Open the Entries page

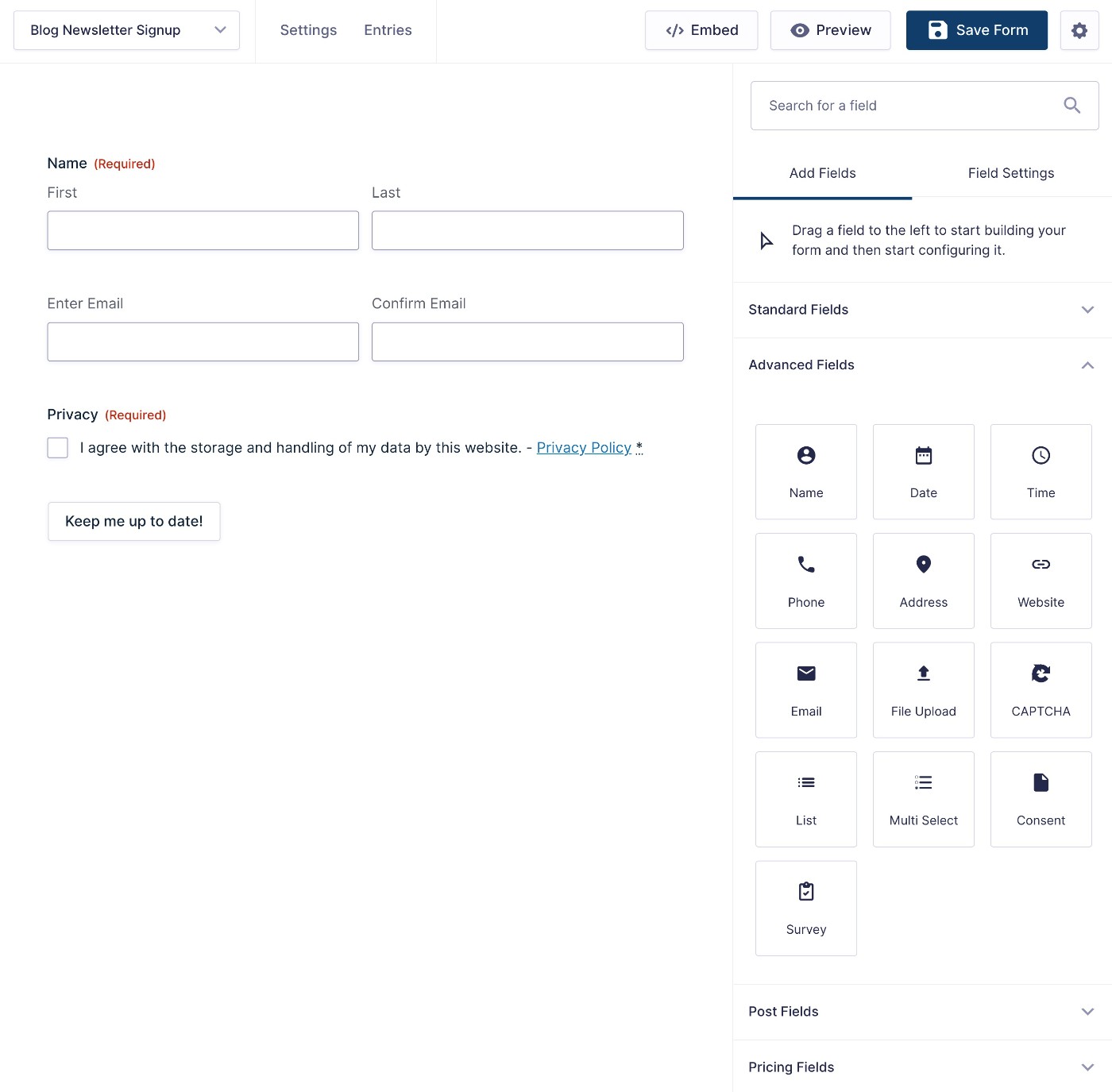coord(388,29)
